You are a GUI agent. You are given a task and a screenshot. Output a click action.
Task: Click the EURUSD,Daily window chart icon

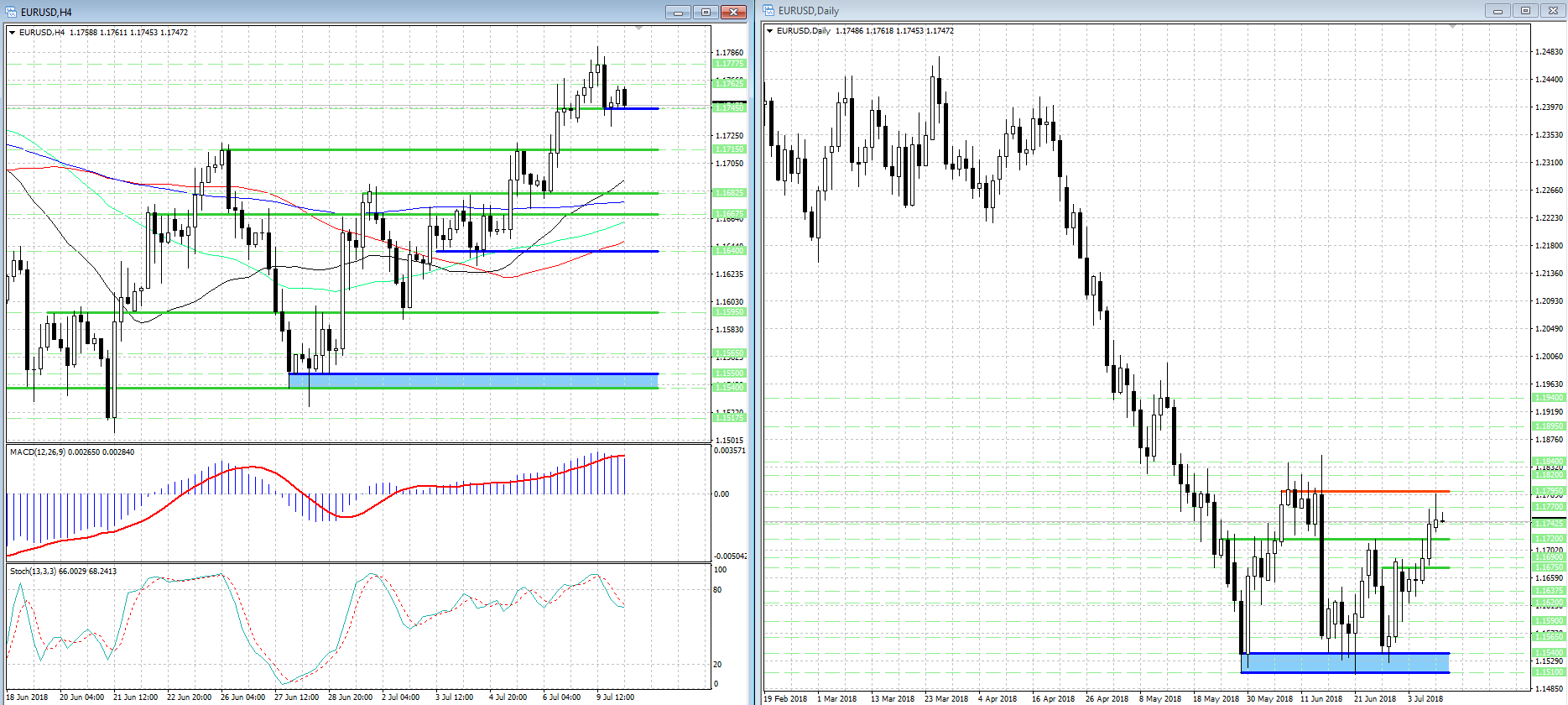coord(768,11)
